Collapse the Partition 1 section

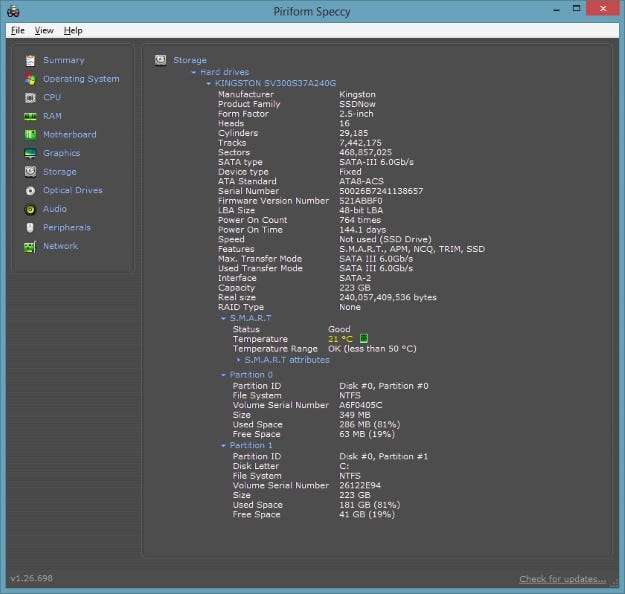222,446
